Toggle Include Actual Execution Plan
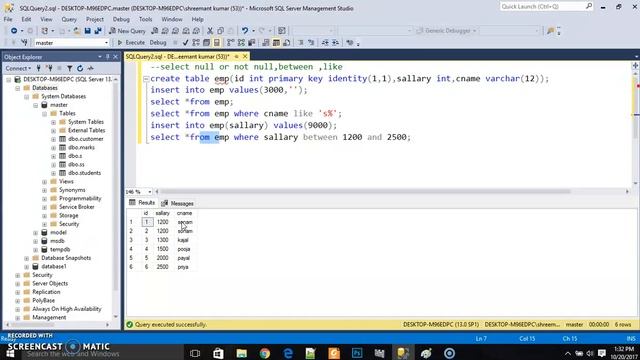This screenshot has width=640, height=360. tap(231, 42)
